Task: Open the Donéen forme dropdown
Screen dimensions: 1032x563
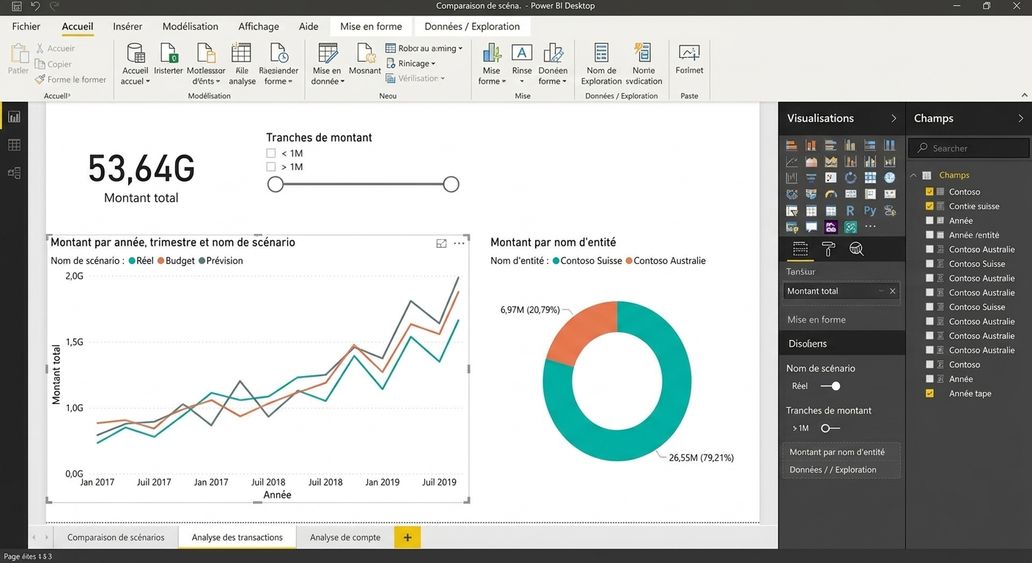Action: (552, 64)
